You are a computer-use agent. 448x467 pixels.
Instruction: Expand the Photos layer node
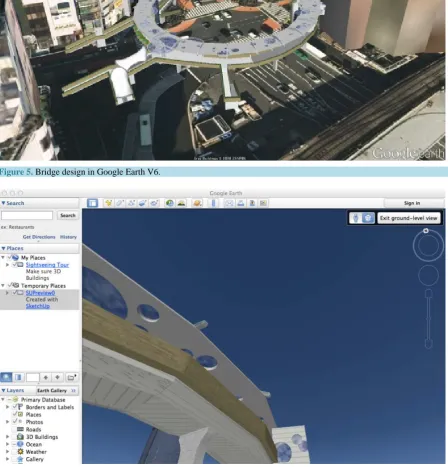7,422
